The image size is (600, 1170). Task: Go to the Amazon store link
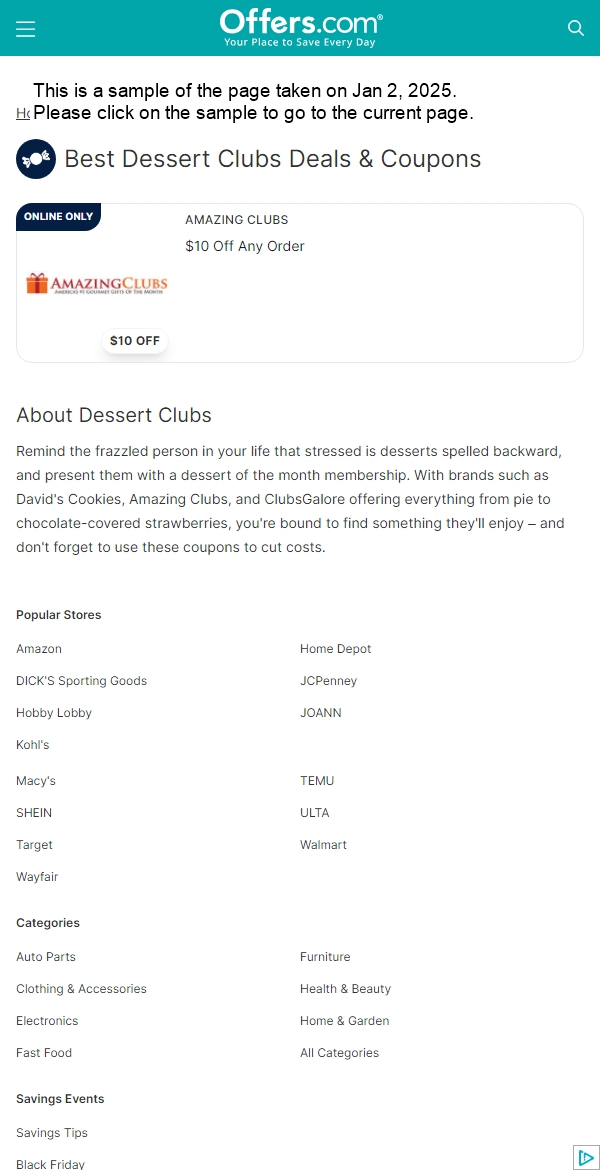pos(39,649)
